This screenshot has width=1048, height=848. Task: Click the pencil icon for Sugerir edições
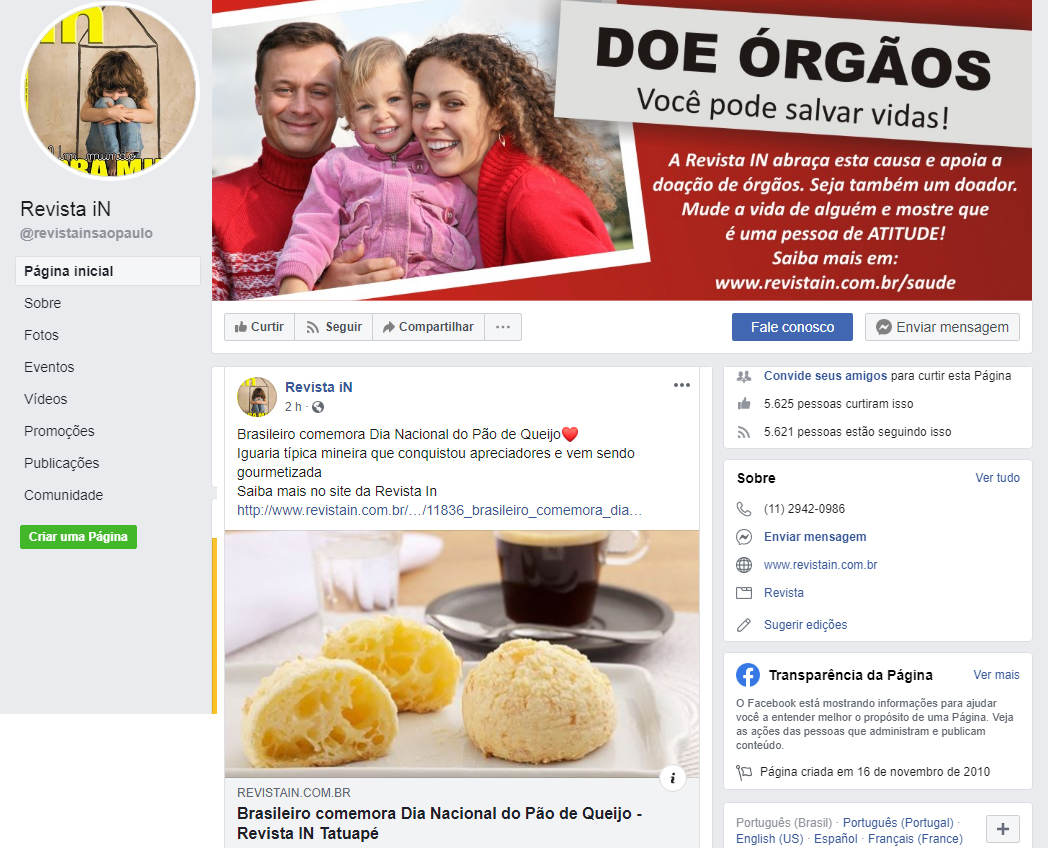744,625
